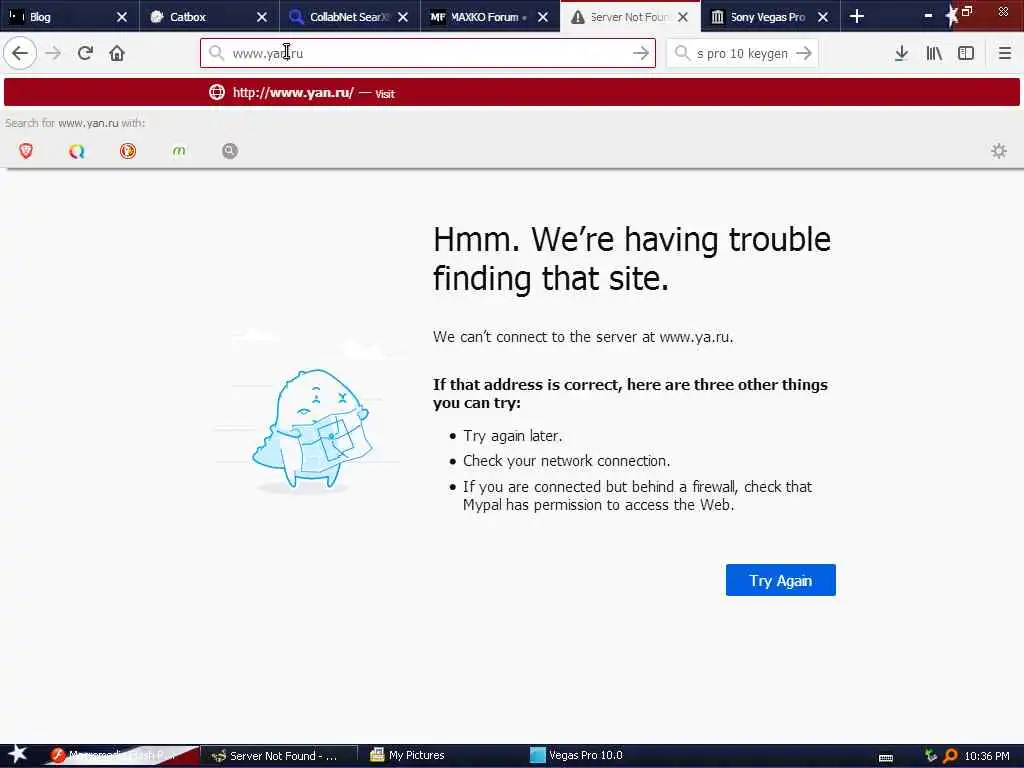
Task: Click the address bar go arrow
Action: coord(641,53)
